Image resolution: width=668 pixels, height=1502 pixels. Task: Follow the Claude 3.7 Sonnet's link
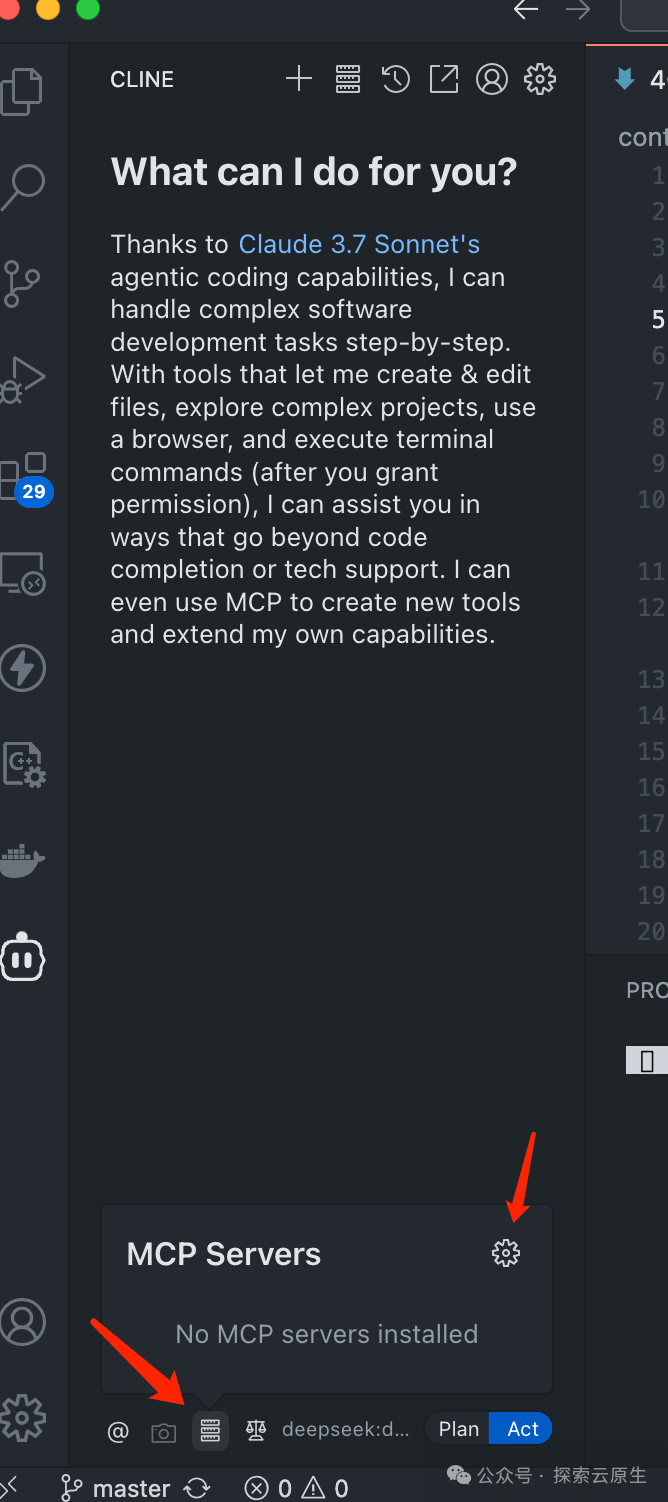coord(358,243)
